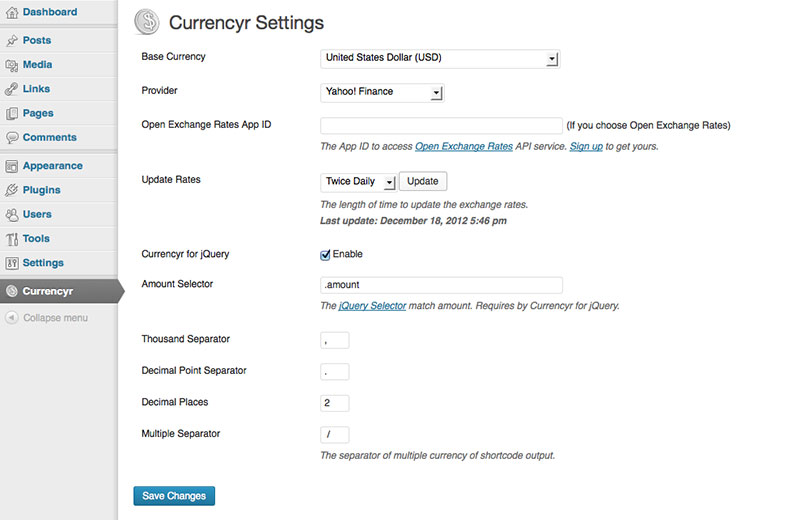Click the Media library icon
Screen dimensions: 800x520
12,65
